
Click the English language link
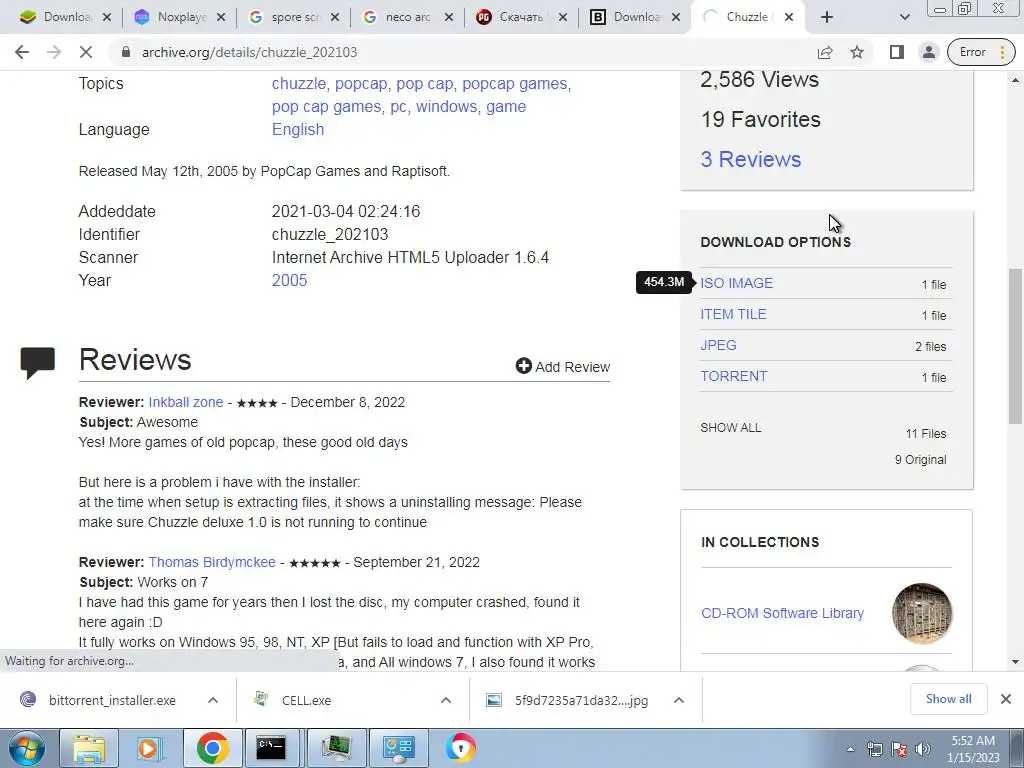[x=298, y=129]
